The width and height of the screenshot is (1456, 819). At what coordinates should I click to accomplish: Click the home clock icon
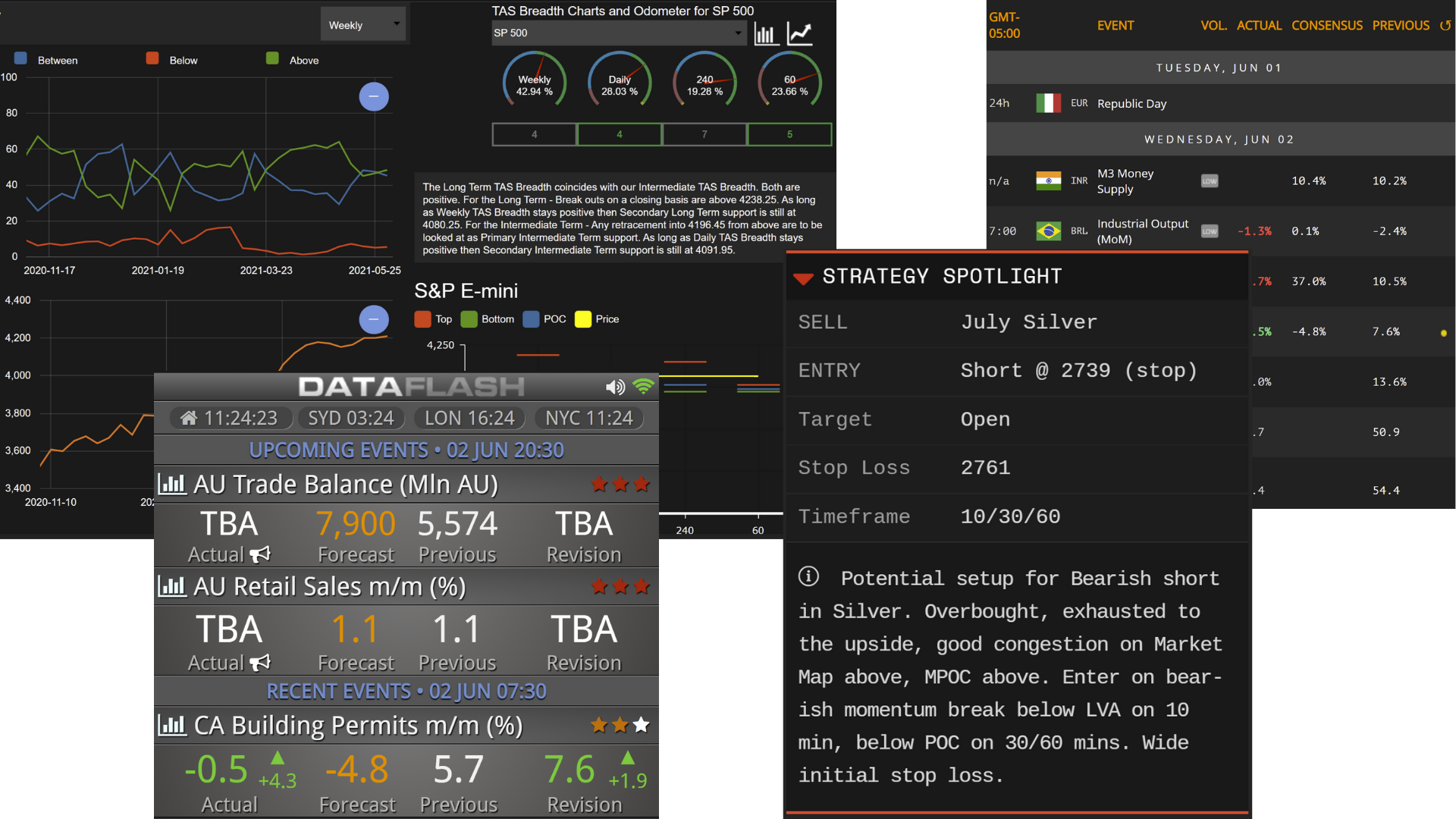pos(189,418)
